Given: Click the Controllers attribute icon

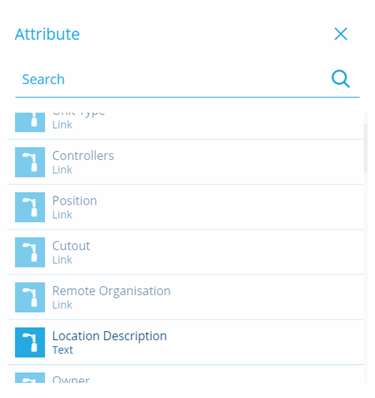Looking at the screenshot, I should tap(30, 162).
